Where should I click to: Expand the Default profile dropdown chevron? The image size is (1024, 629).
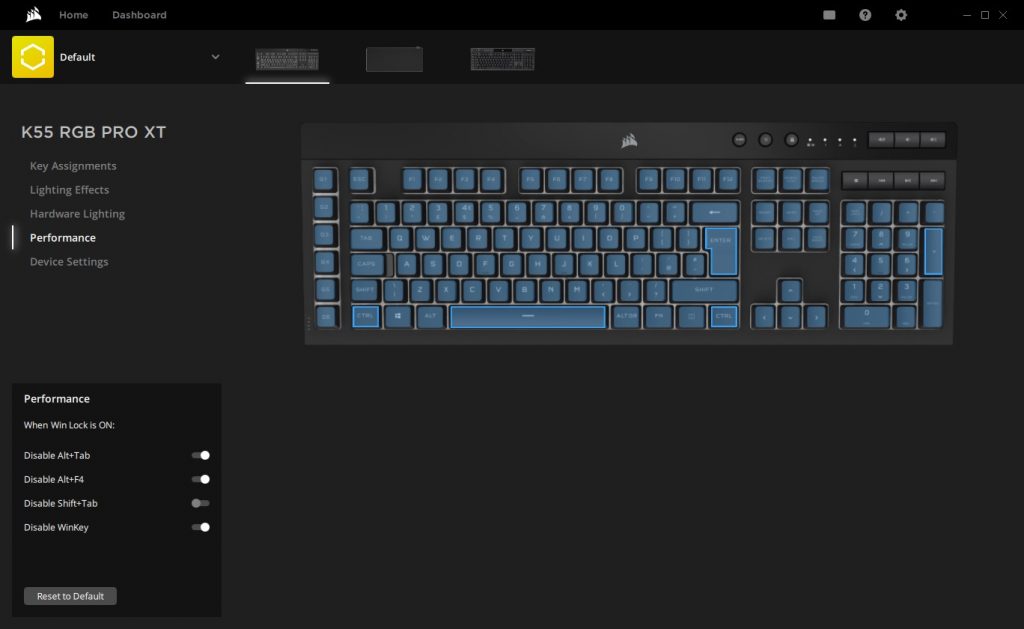(x=215, y=57)
